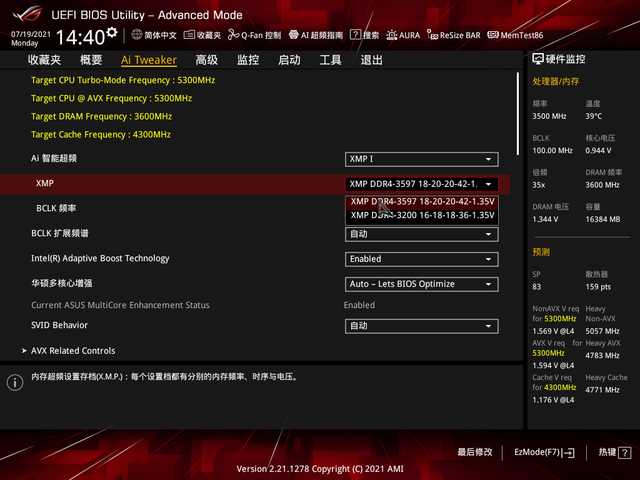Open the Ai 智能超频 dropdown

tap(421, 159)
